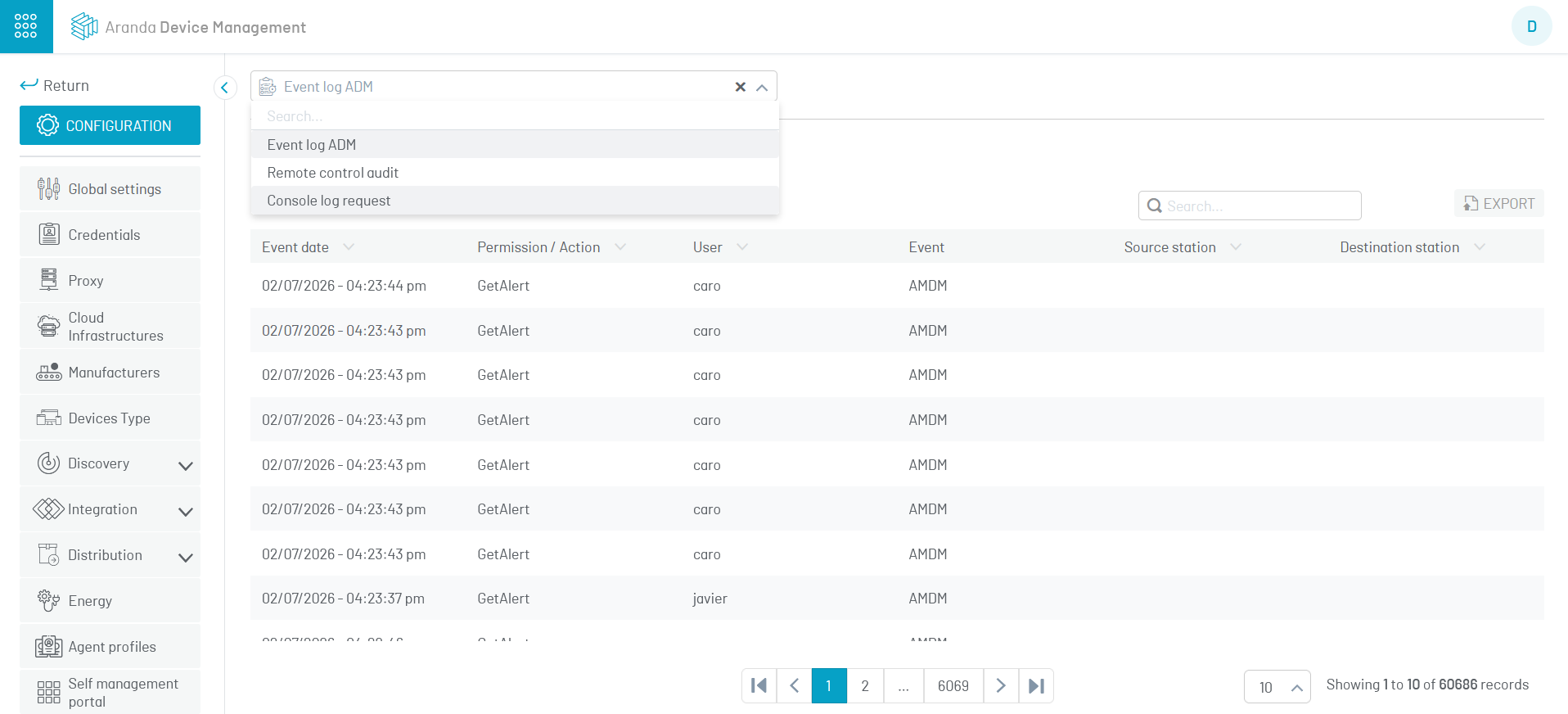Click the table search magnifier icon
Image resolution: width=1568 pixels, height=714 pixels.
tap(1155, 206)
